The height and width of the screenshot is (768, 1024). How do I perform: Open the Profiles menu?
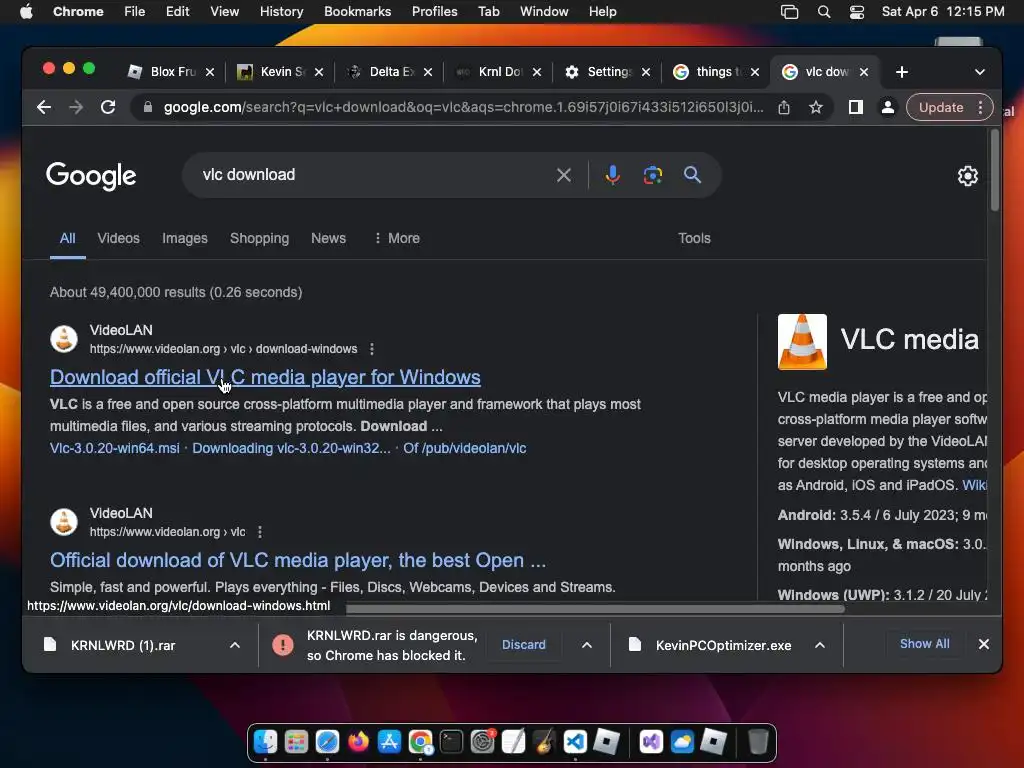[434, 12]
